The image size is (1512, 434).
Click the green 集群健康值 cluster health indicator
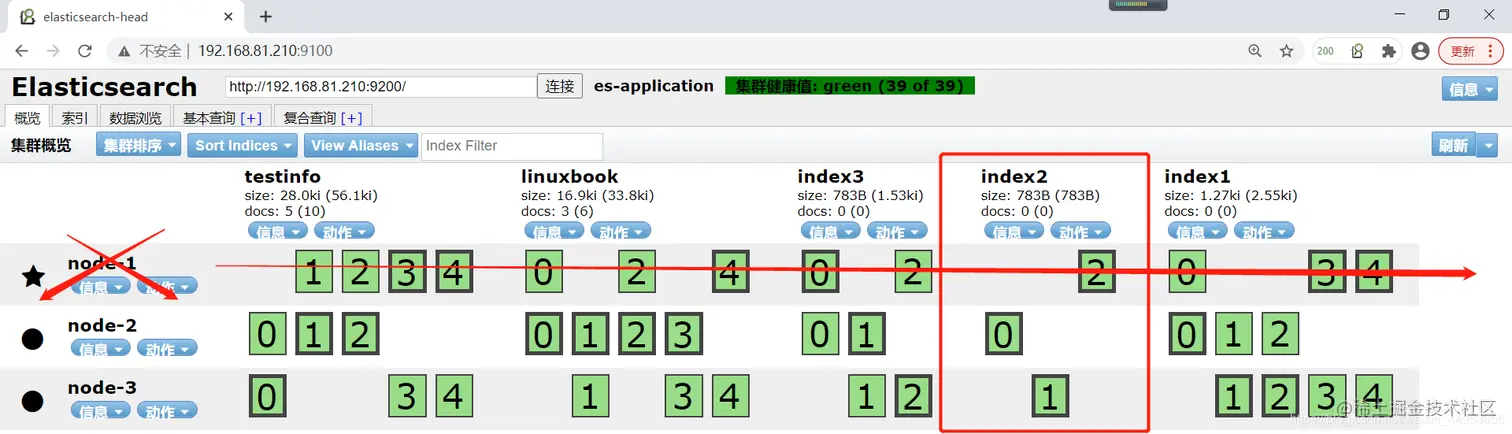pos(849,86)
